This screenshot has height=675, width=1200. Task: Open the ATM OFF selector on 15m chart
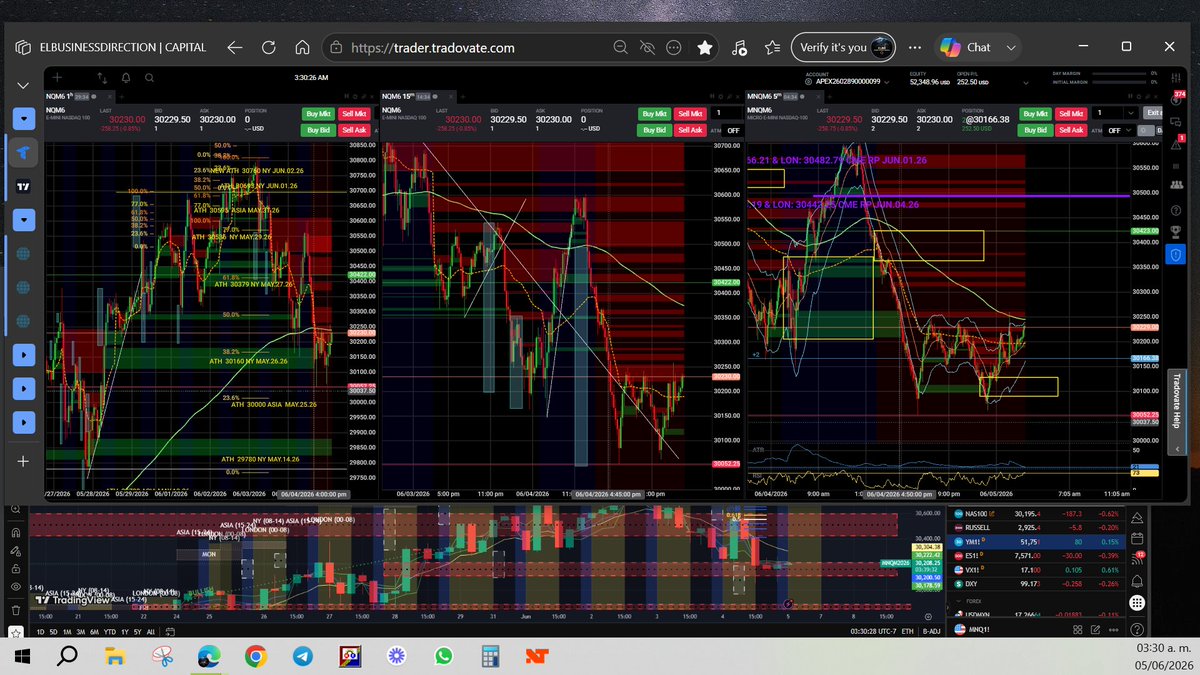[733, 130]
